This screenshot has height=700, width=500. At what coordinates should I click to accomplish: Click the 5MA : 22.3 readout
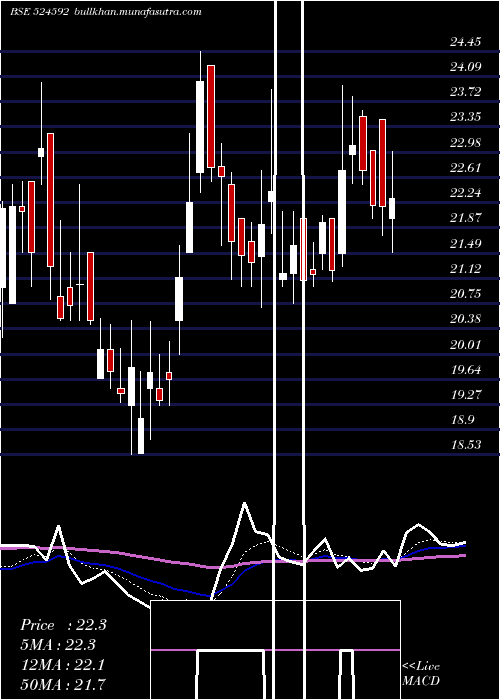point(58,645)
